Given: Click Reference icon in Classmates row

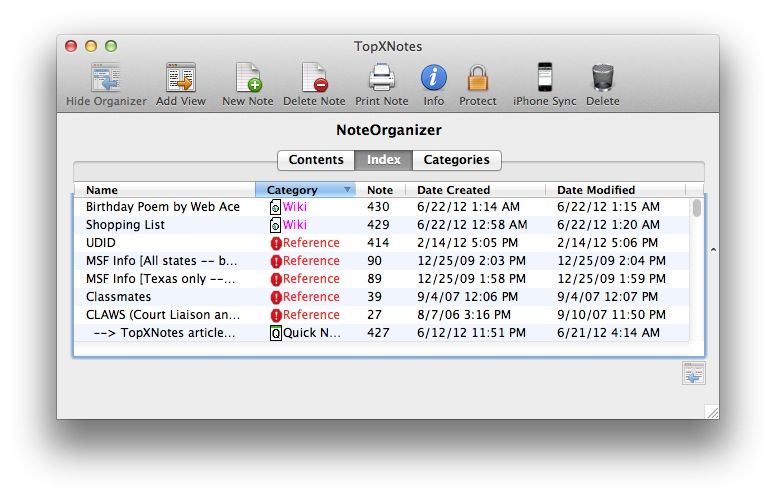Looking at the screenshot, I should (276, 297).
